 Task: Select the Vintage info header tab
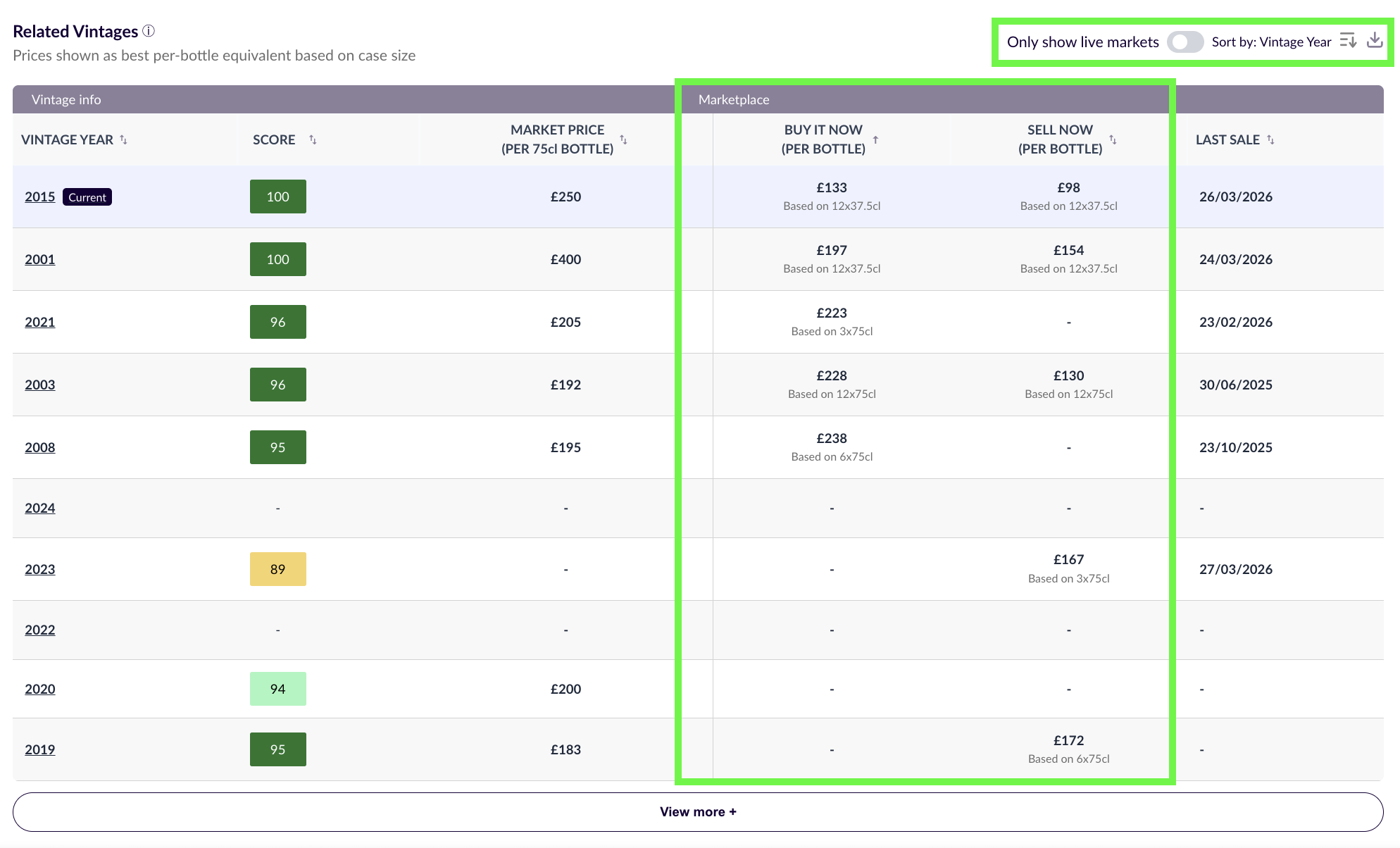pos(65,99)
